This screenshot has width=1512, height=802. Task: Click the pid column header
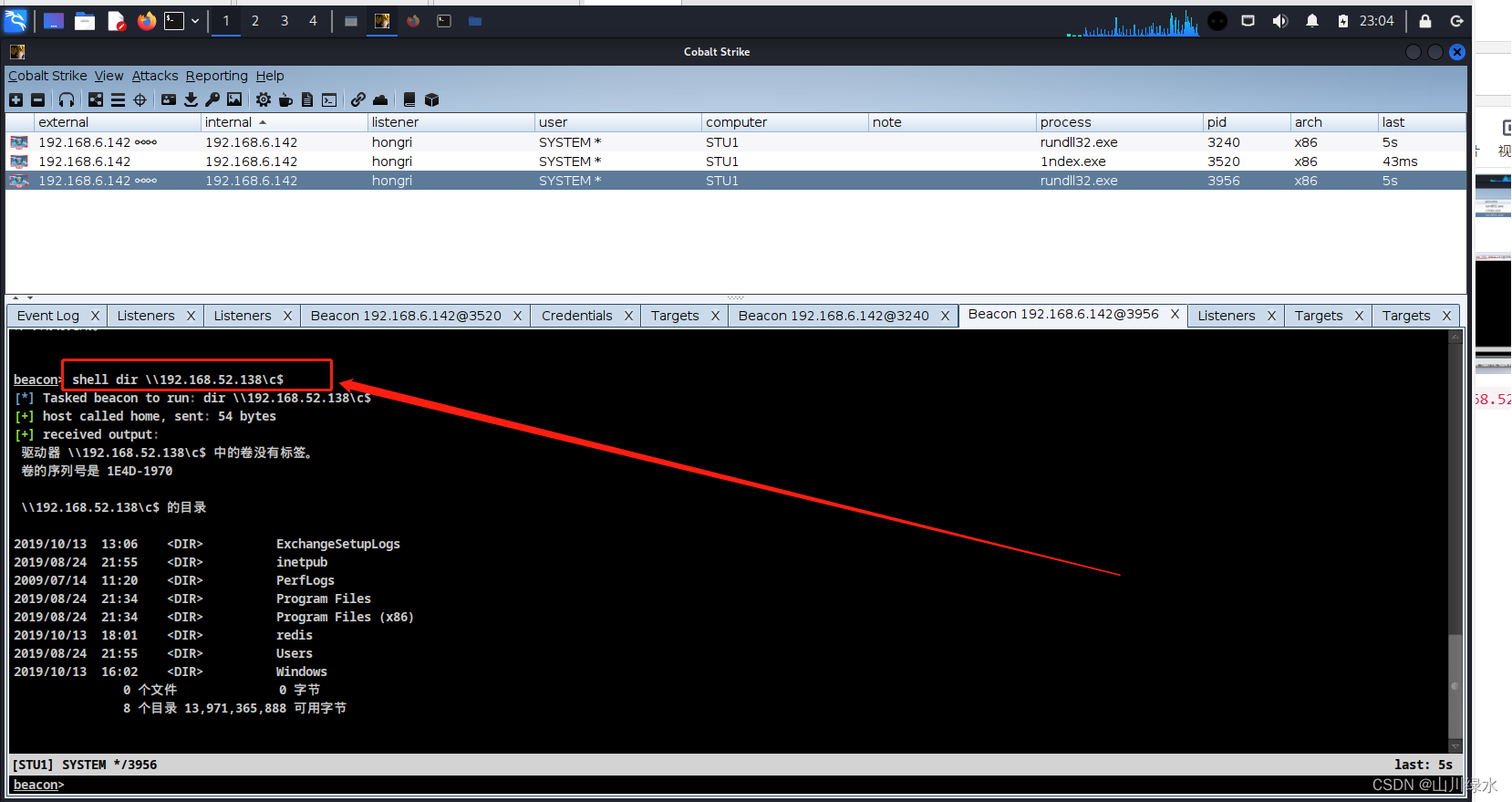[1247, 122]
